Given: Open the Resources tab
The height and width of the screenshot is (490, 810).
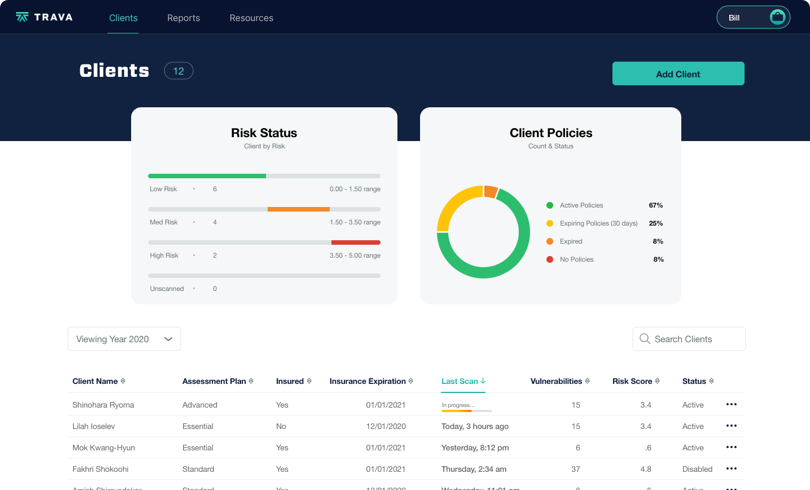Looking at the screenshot, I should tap(251, 18).
